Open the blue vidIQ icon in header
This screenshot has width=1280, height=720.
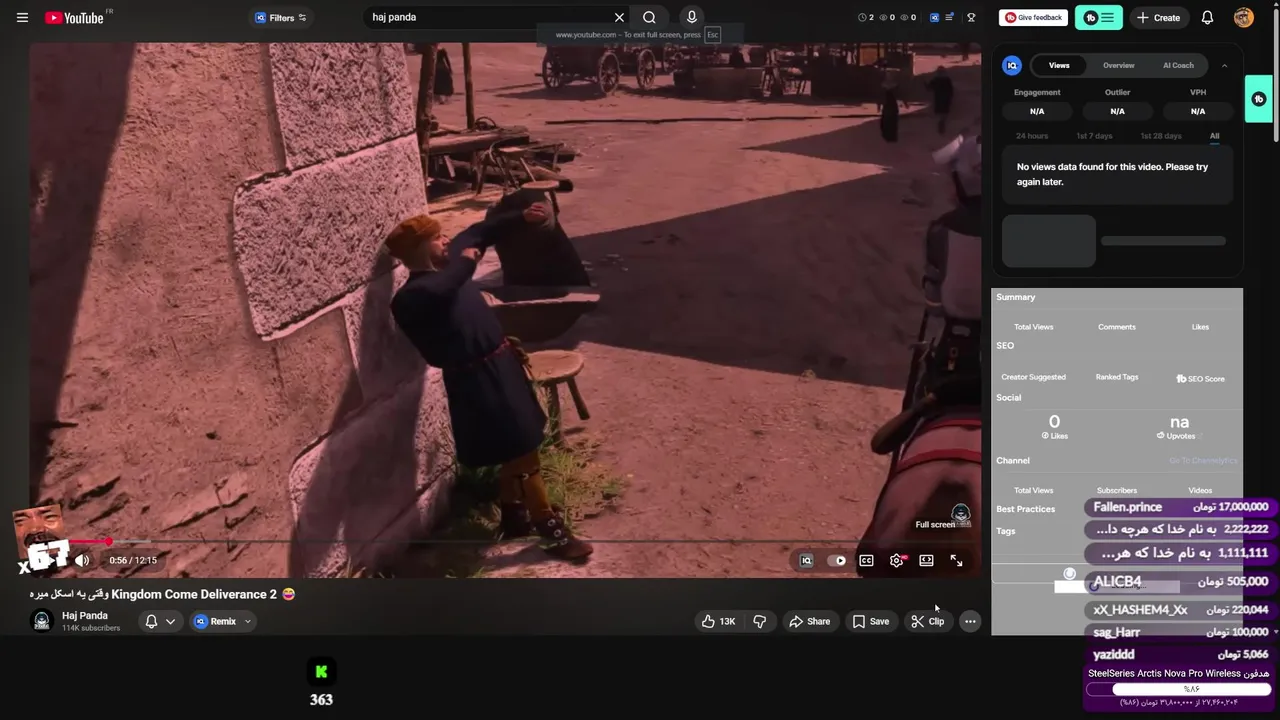[x=934, y=17]
